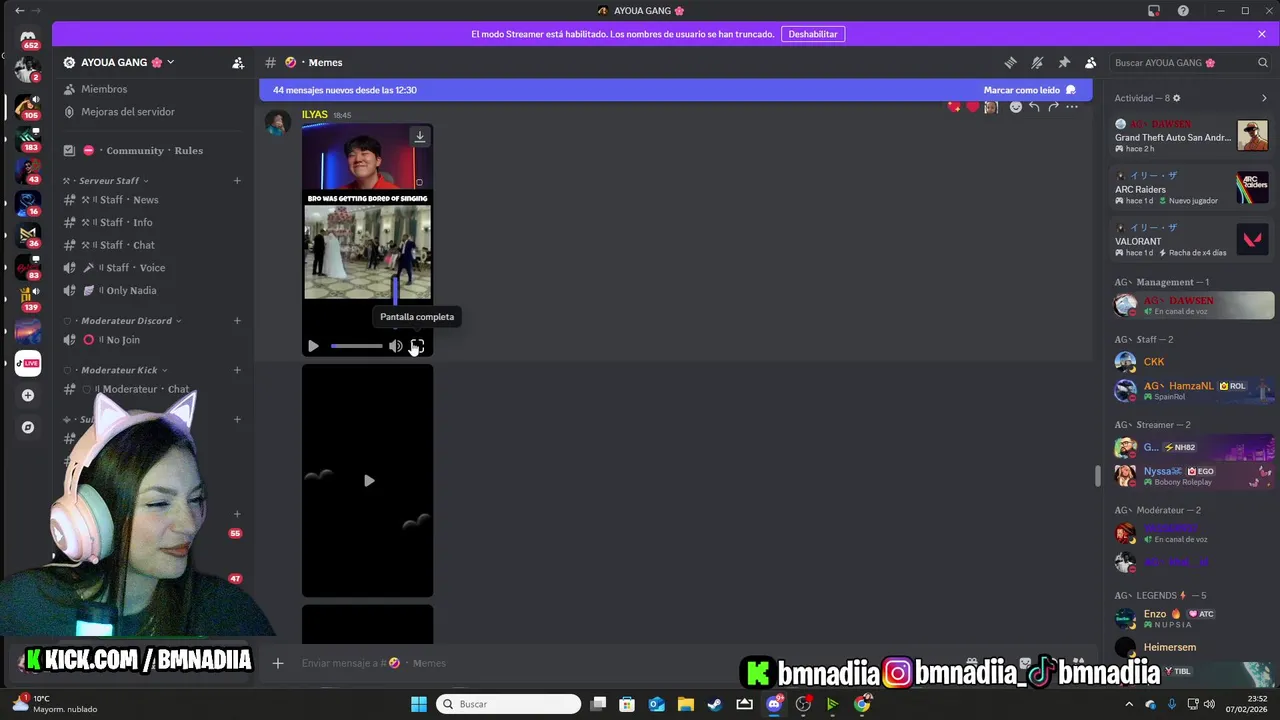Open the Staff News channel

coord(128,200)
